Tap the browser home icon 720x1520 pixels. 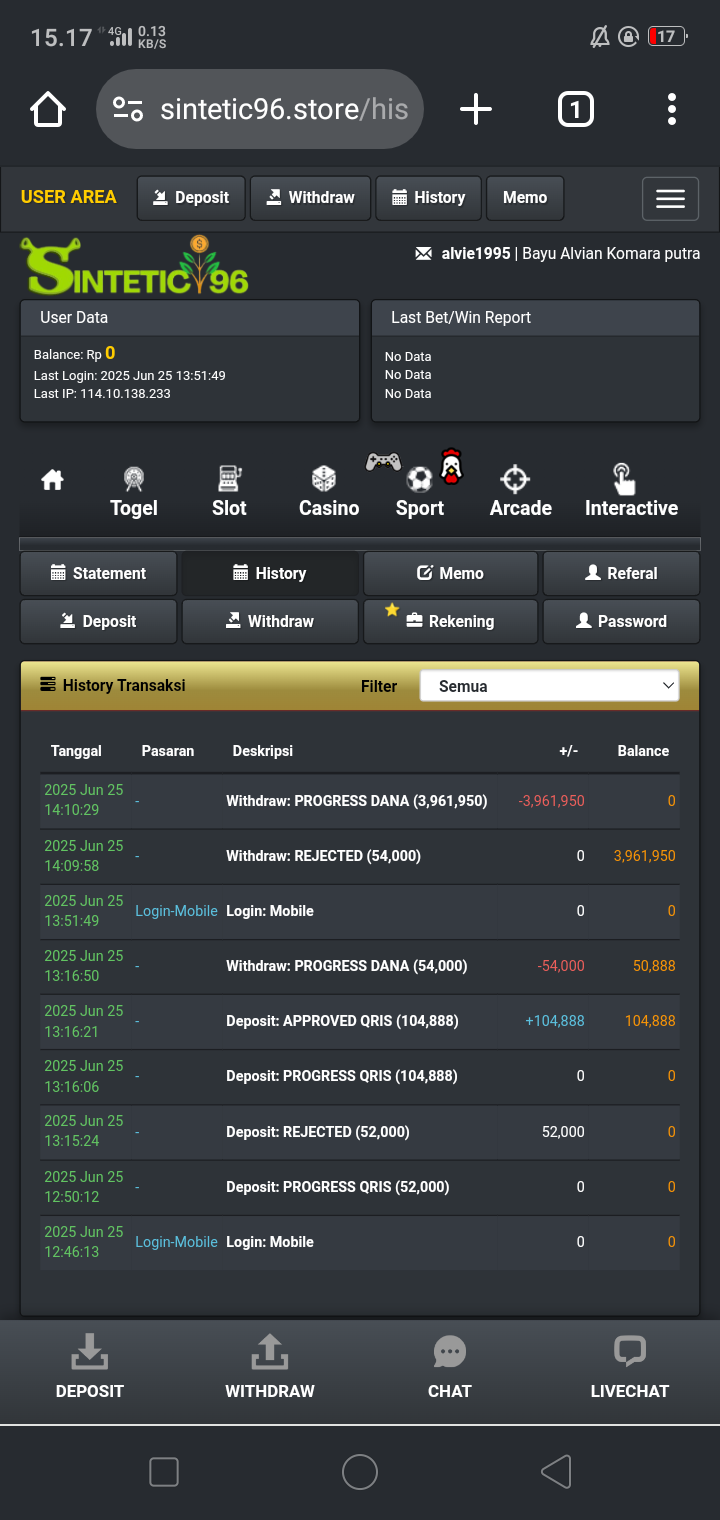(48, 109)
